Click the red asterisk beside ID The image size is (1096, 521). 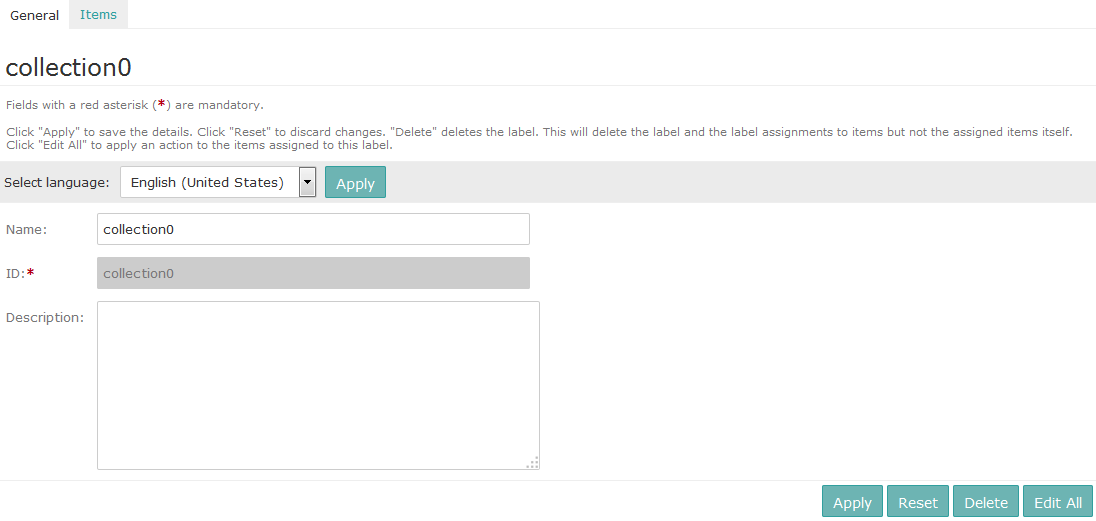[x=30, y=272]
